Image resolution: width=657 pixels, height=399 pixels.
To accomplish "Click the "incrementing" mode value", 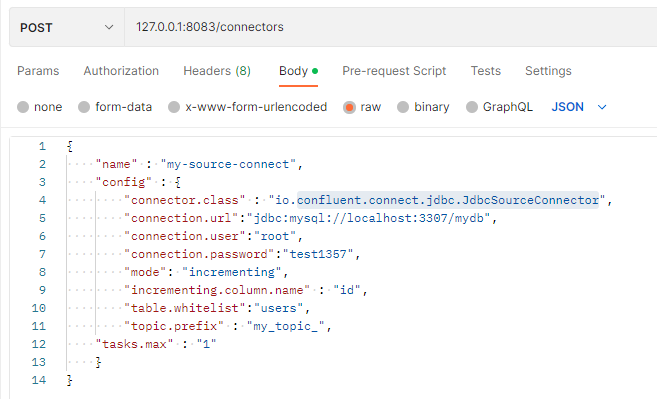I will pyautogui.click(x=232, y=272).
